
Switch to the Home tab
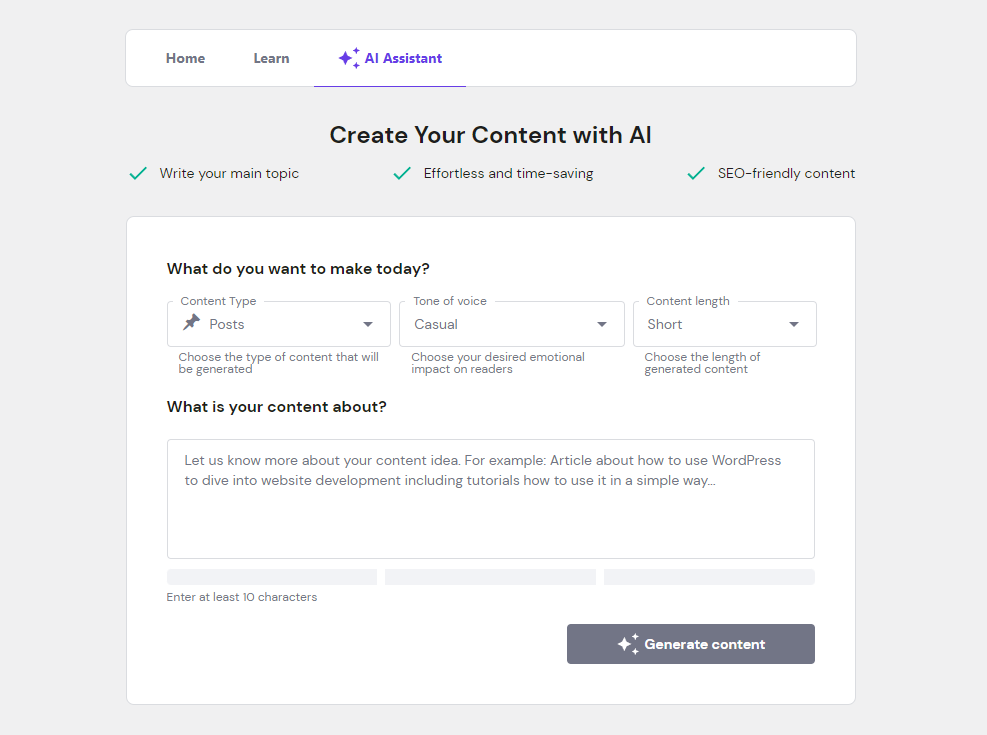[185, 57]
